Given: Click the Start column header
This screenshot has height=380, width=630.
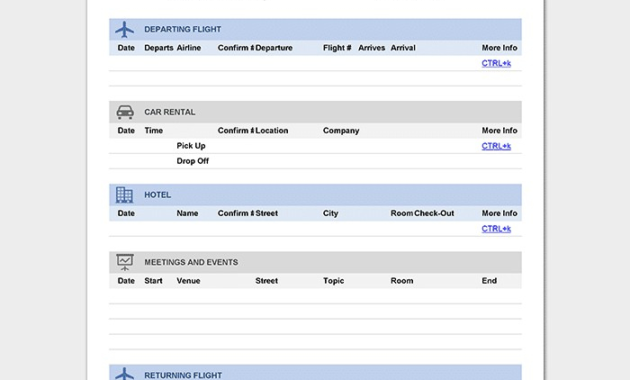Looking at the screenshot, I should tap(153, 281).
